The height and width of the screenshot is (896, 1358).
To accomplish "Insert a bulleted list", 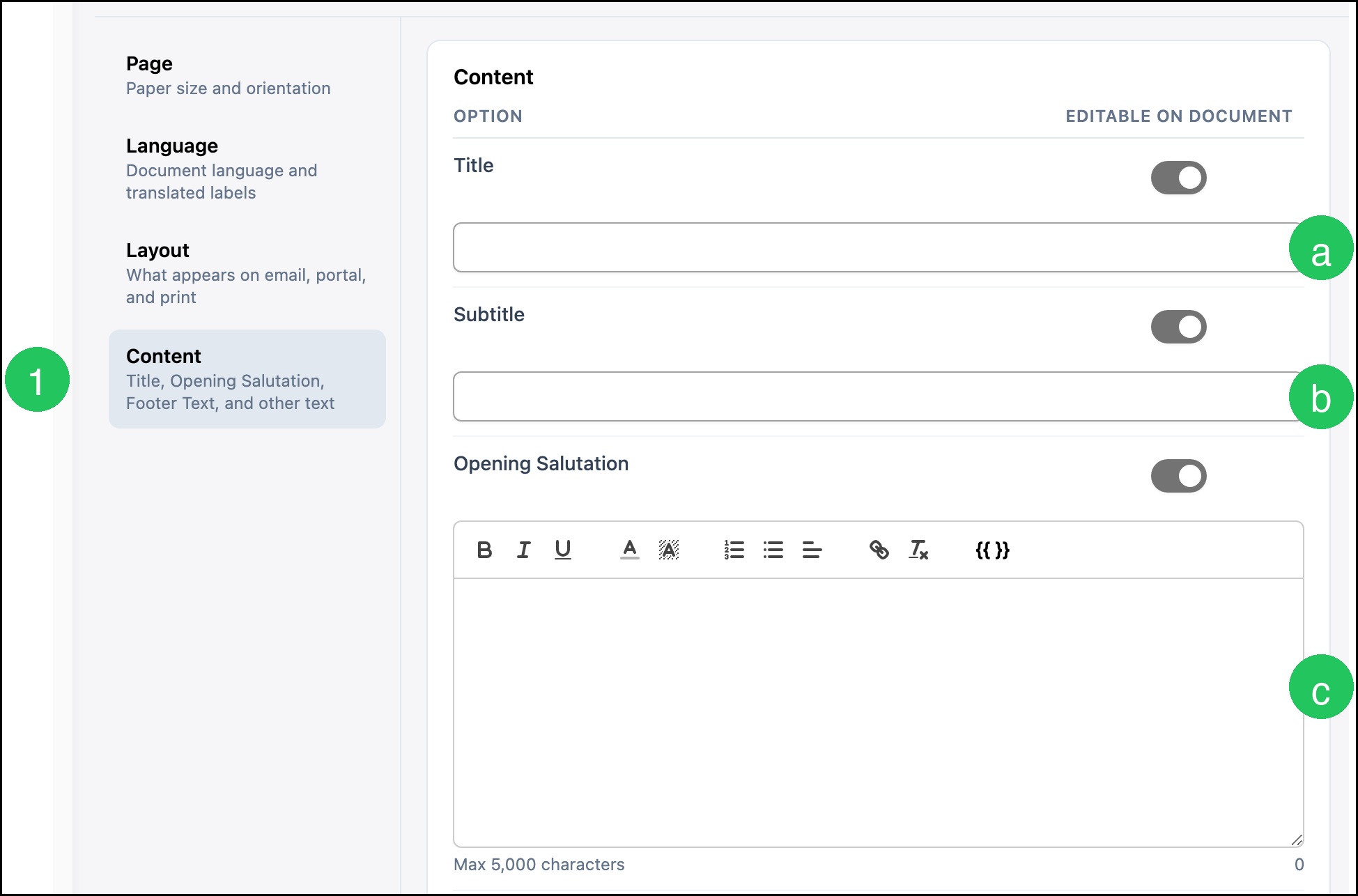I will point(773,550).
